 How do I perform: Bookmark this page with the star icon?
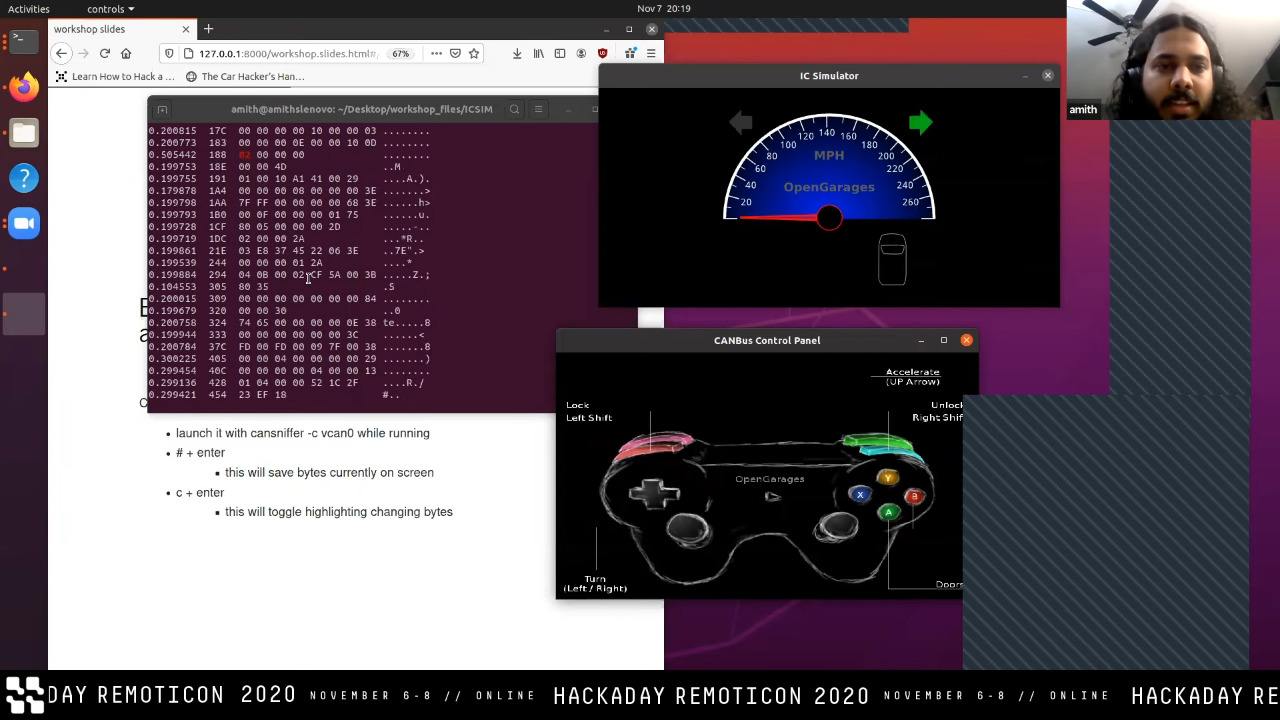[474, 53]
